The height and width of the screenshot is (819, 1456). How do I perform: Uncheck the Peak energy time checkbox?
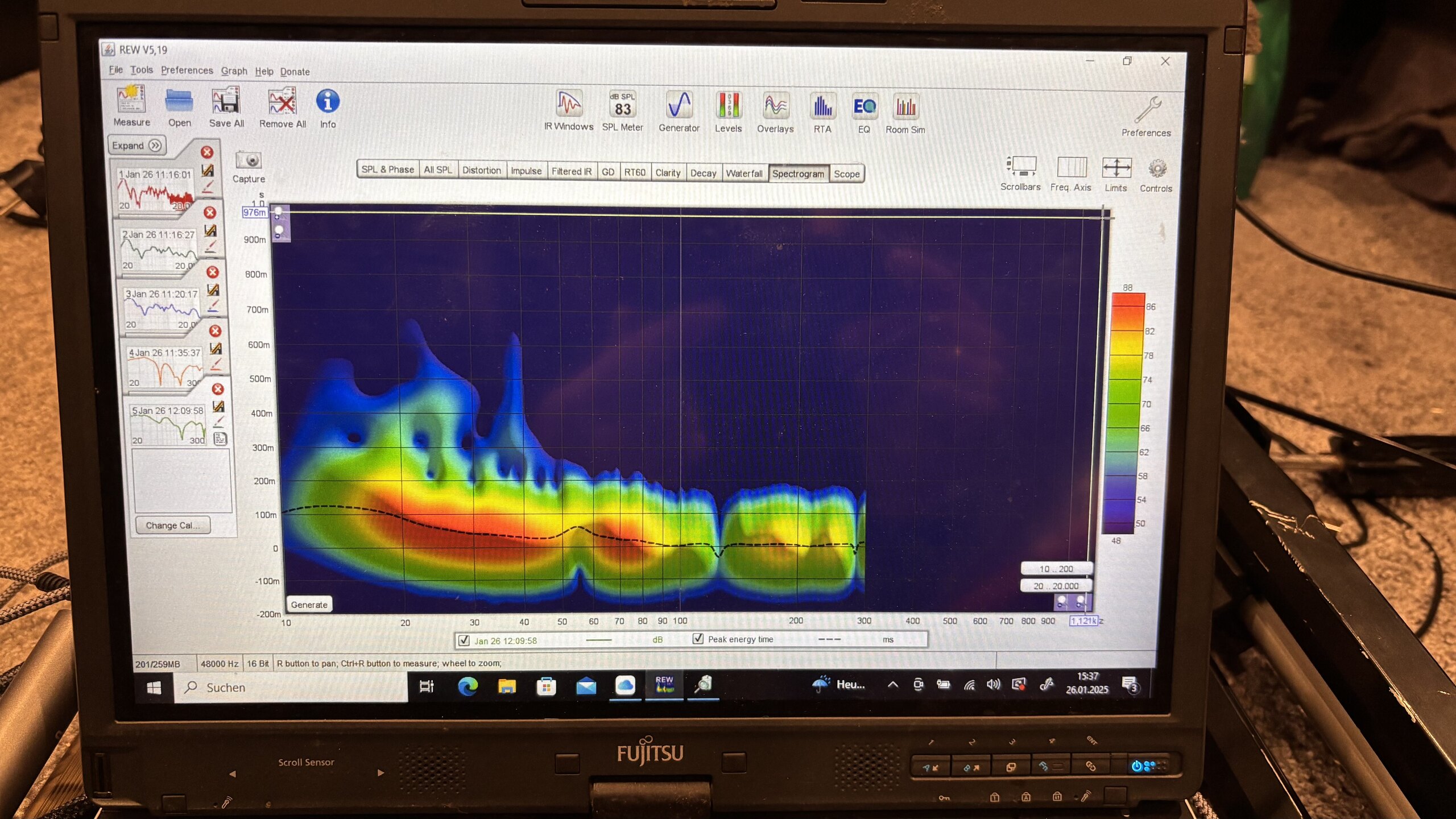pyautogui.click(x=698, y=639)
